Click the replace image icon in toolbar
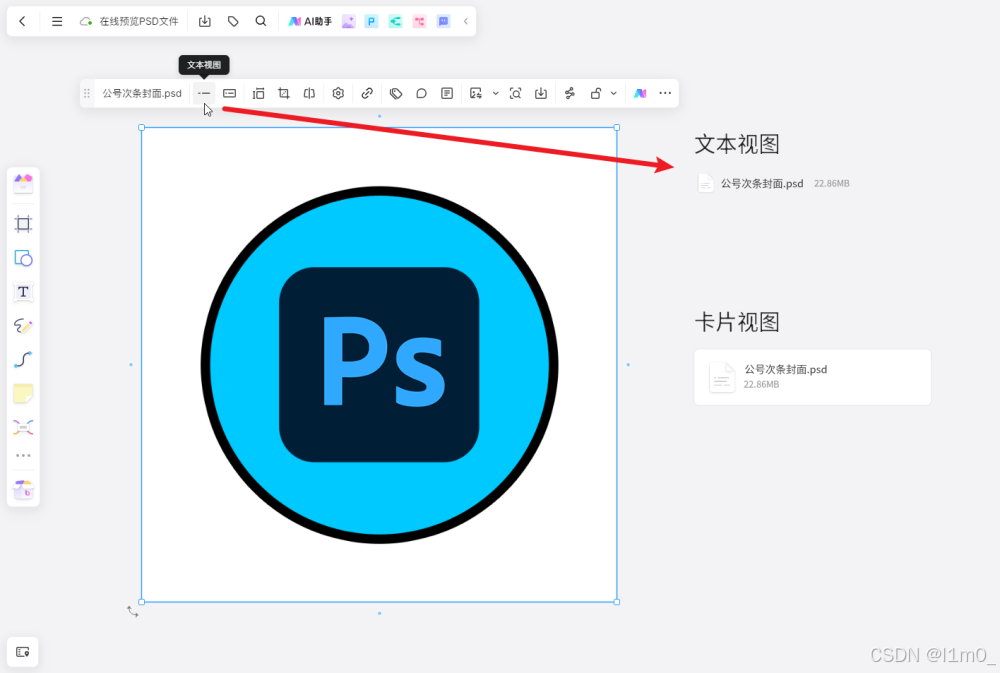Screen dimensions: 1000x673 pos(476,93)
